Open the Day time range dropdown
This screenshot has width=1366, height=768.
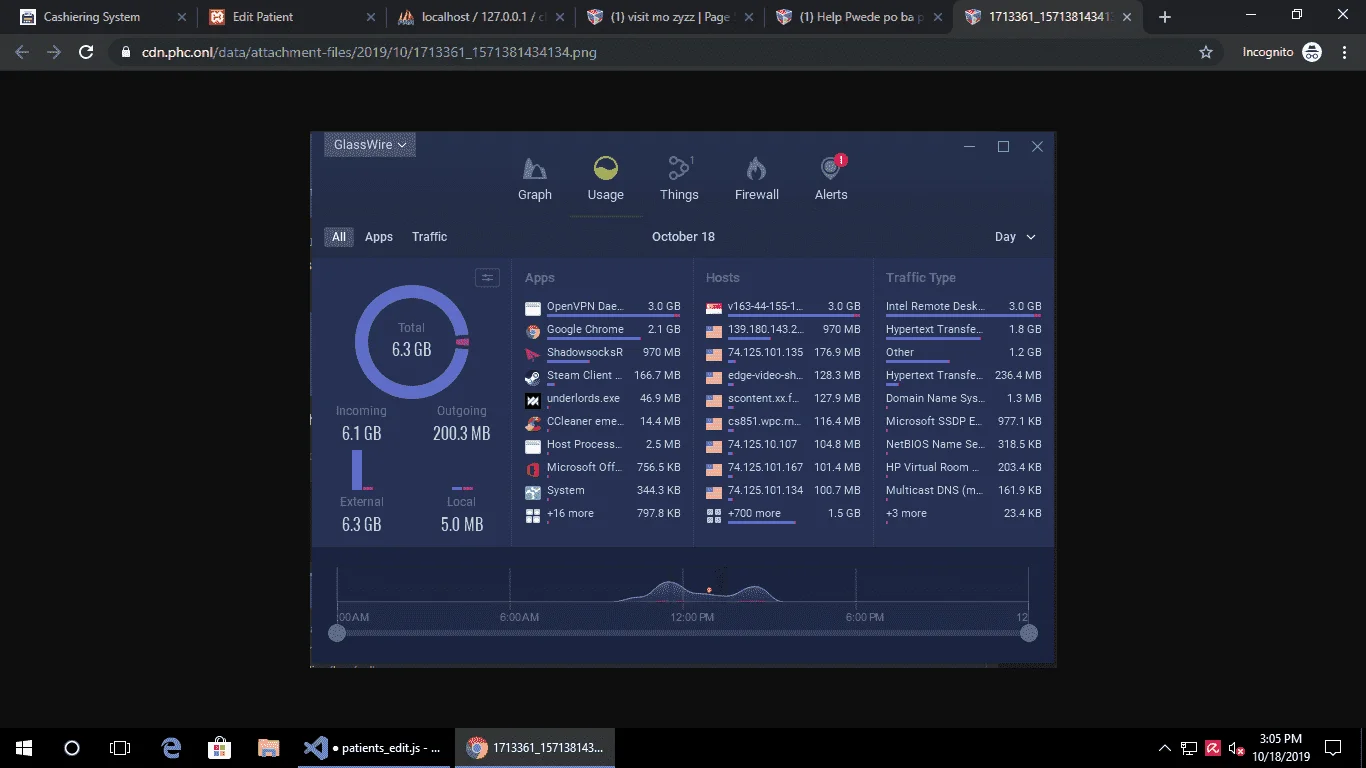tap(1015, 237)
